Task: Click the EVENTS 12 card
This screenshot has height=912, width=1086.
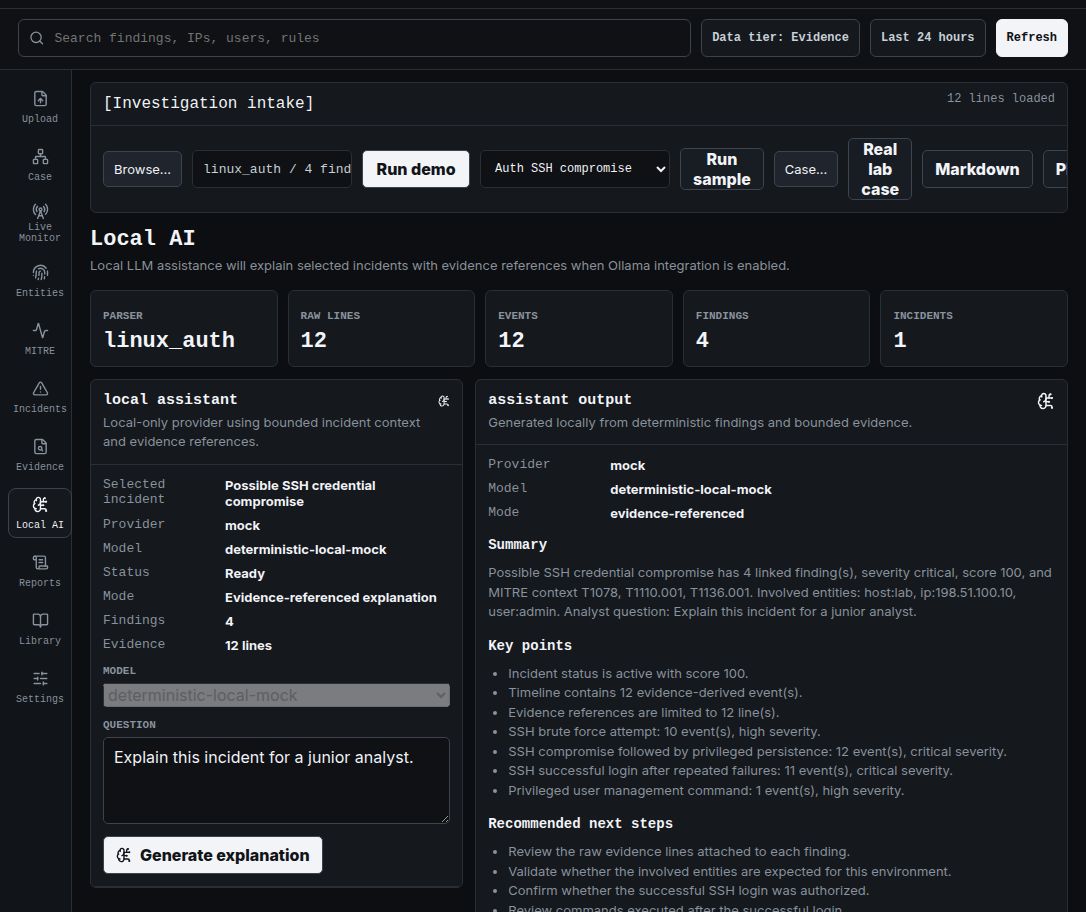Action: 579,328
